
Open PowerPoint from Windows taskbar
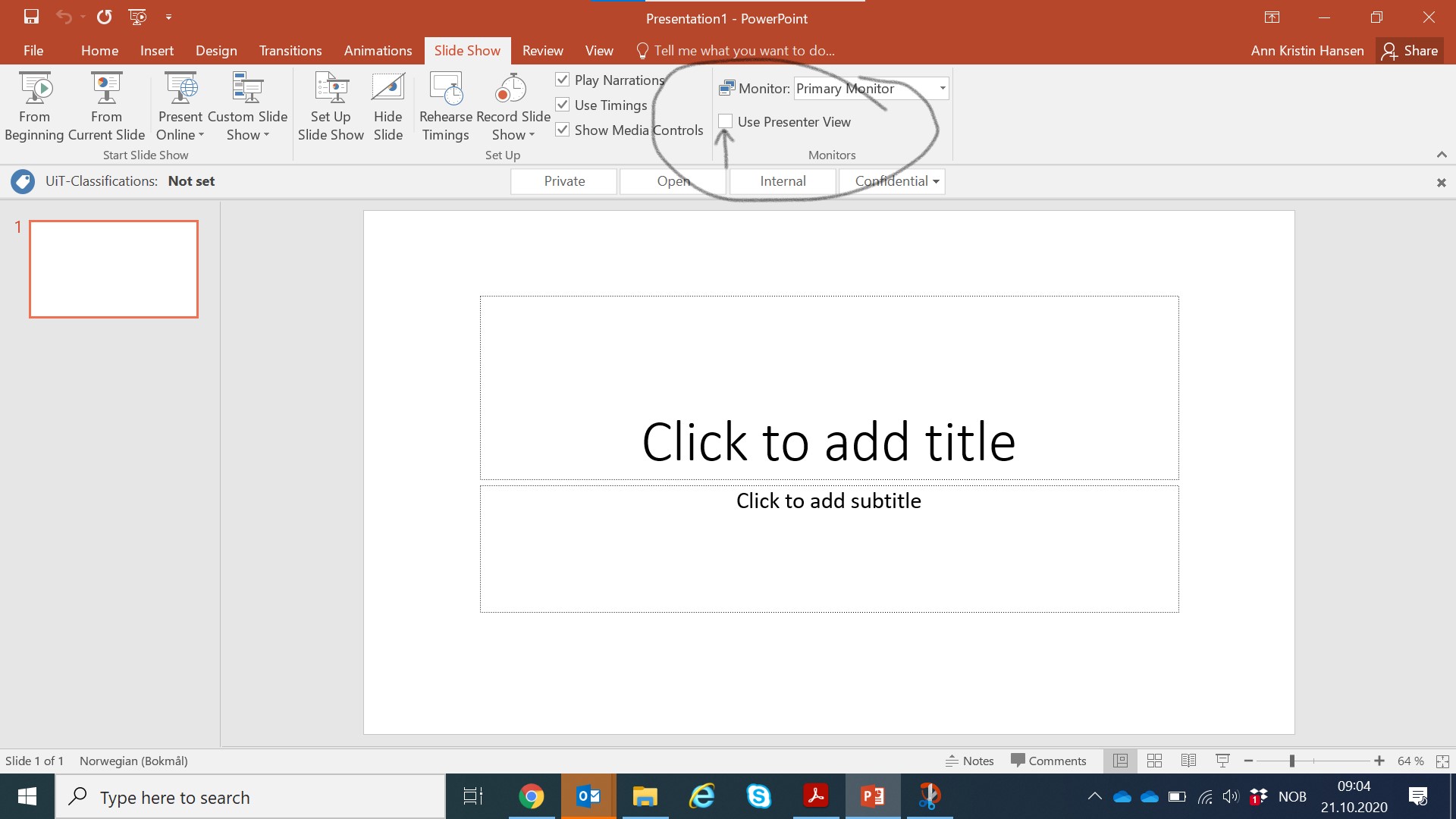(x=873, y=796)
